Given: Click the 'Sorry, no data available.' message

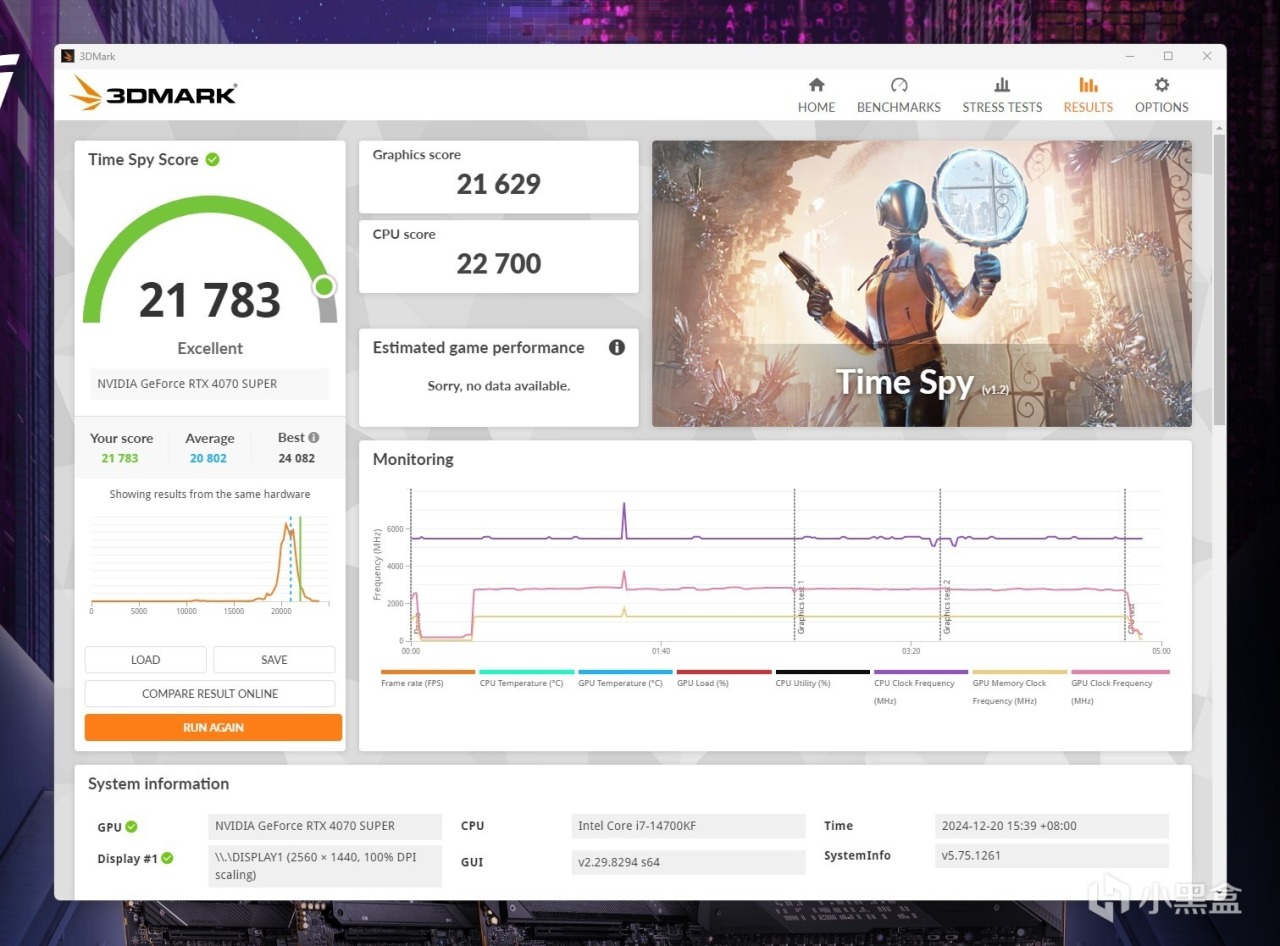Looking at the screenshot, I should pyautogui.click(x=499, y=386).
